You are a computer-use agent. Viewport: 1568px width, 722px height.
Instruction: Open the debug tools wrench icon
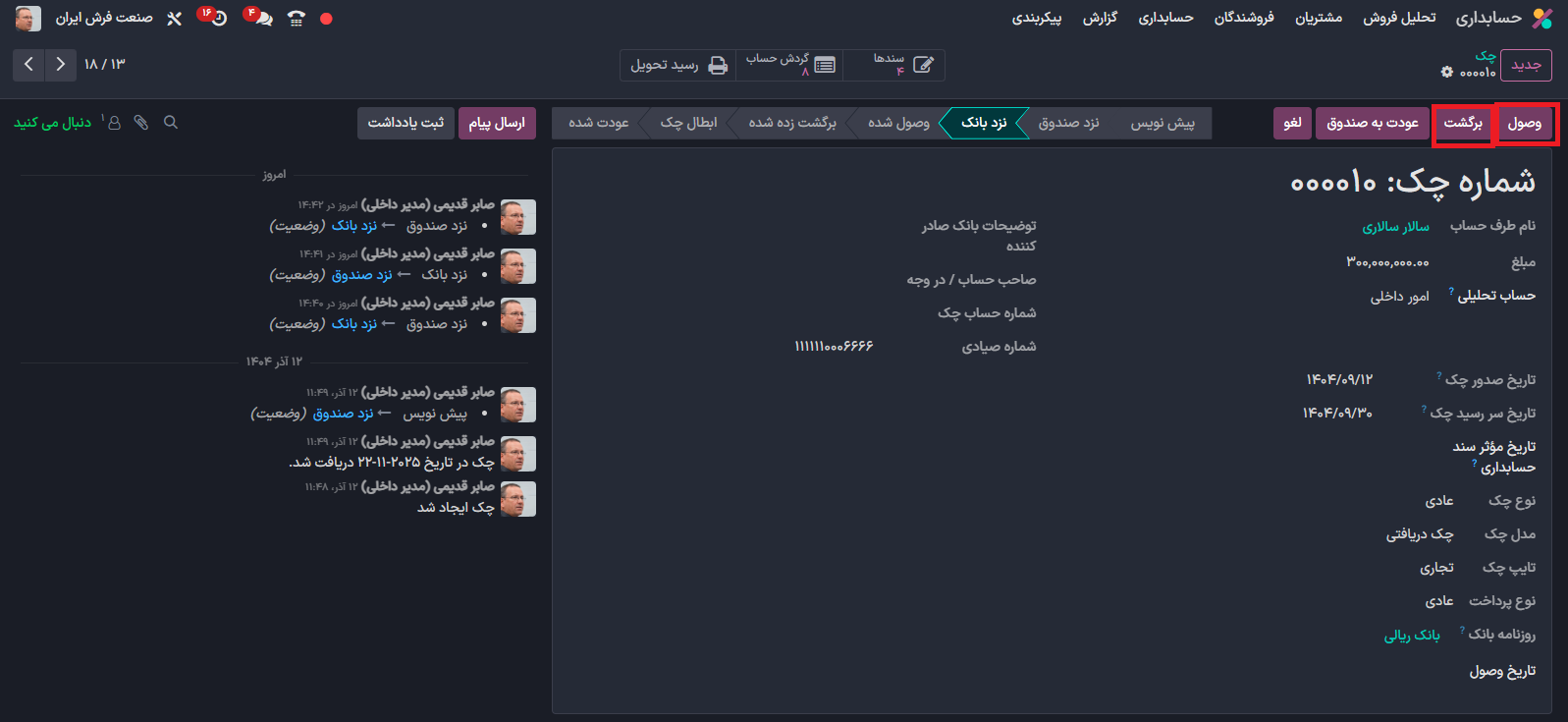tap(175, 19)
